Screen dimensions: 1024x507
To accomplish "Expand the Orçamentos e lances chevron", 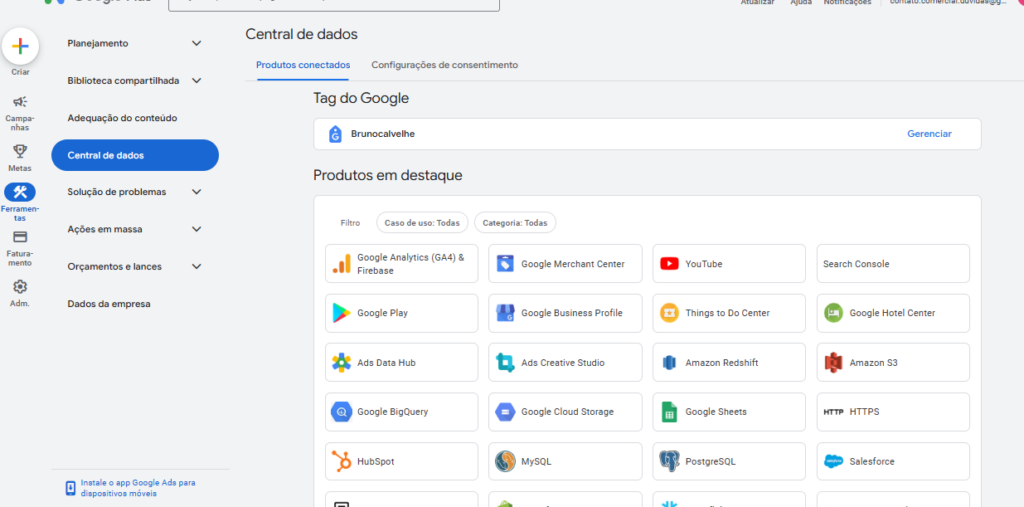I will 197,267.
